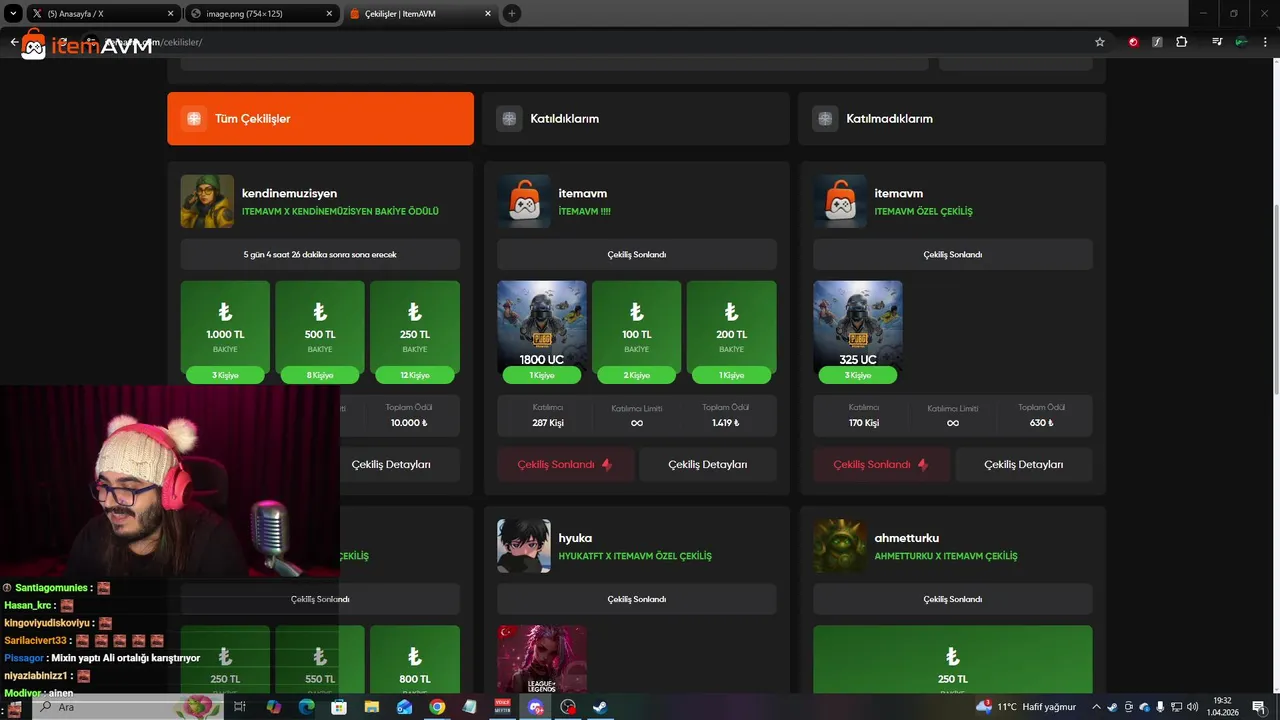
Task: Click the 800 TL bakiye prize card
Action: coord(415,659)
